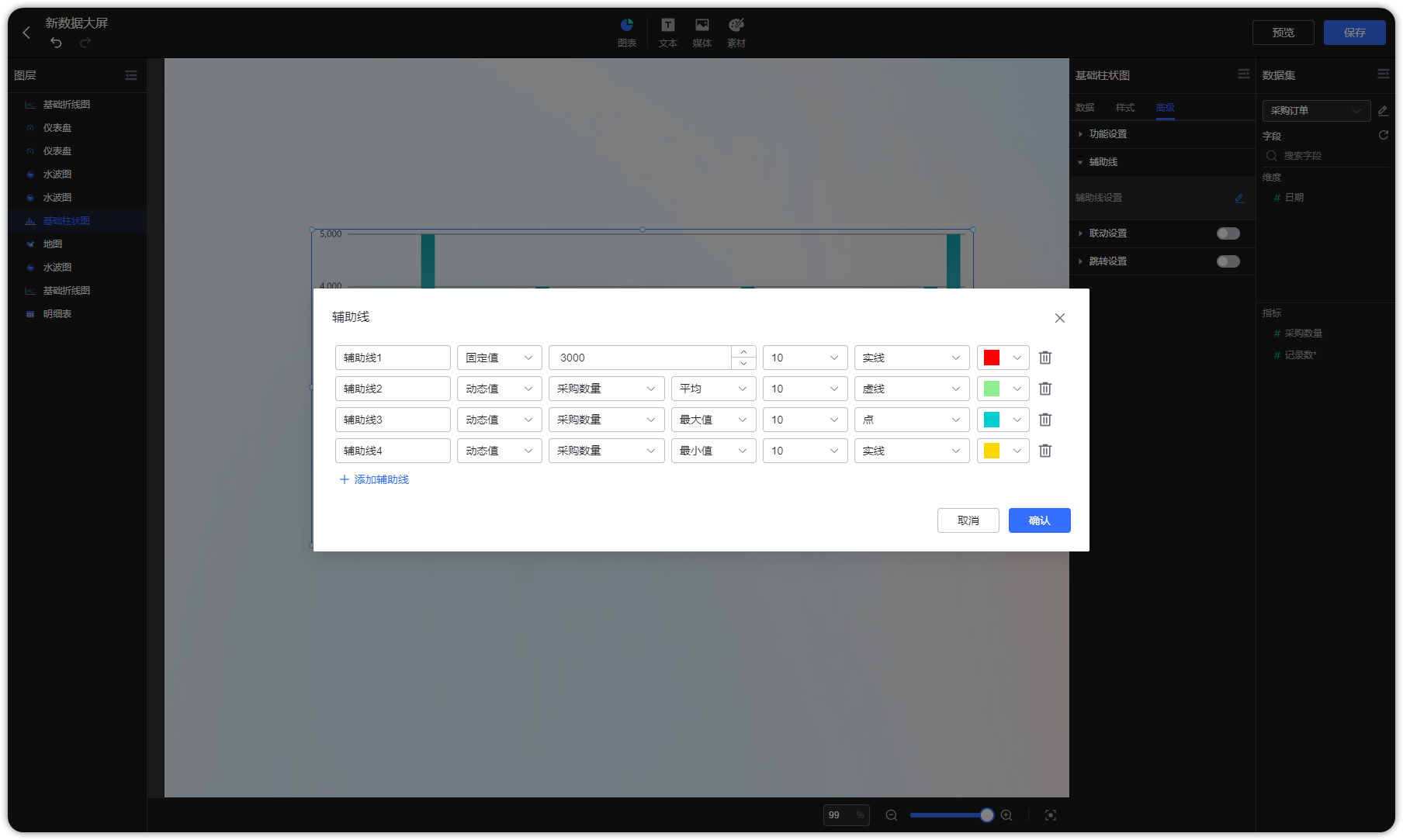1403x840 pixels.
Task: Close the 辅助线 dialog
Action: (1060, 318)
